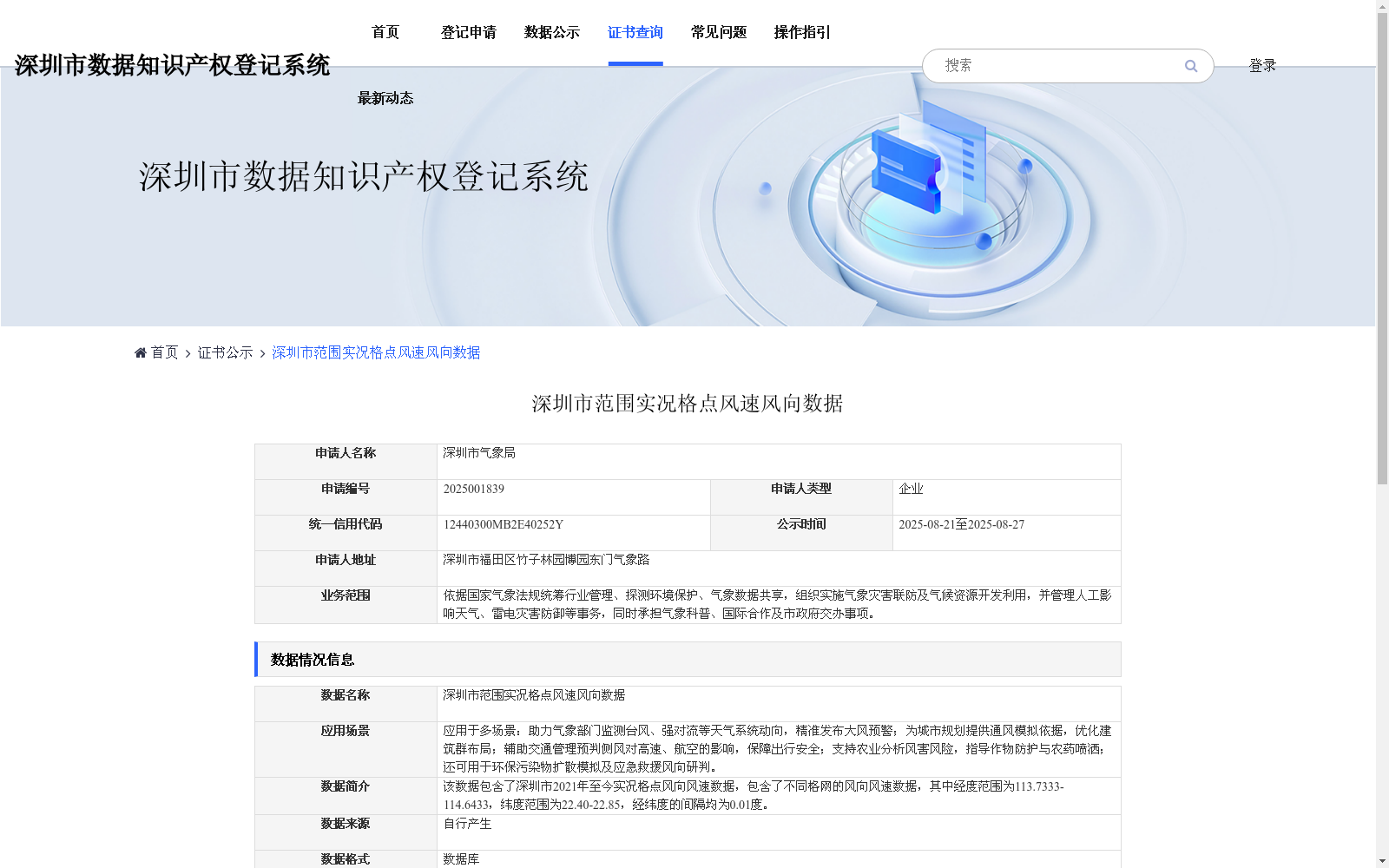The height and width of the screenshot is (868, 1389).
Task: Click inside the 搜索 search field
Action: pyautogui.click(x=1042, y=65)
